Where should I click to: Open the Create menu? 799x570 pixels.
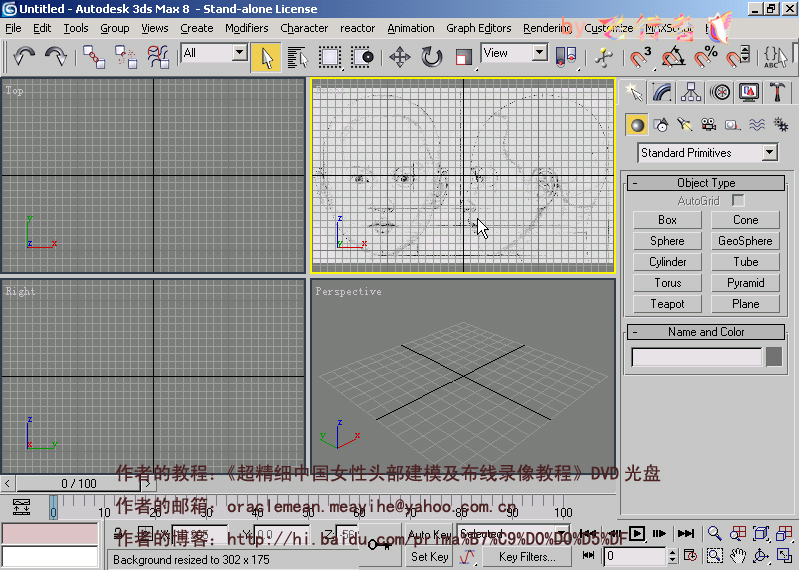point(197,28)
